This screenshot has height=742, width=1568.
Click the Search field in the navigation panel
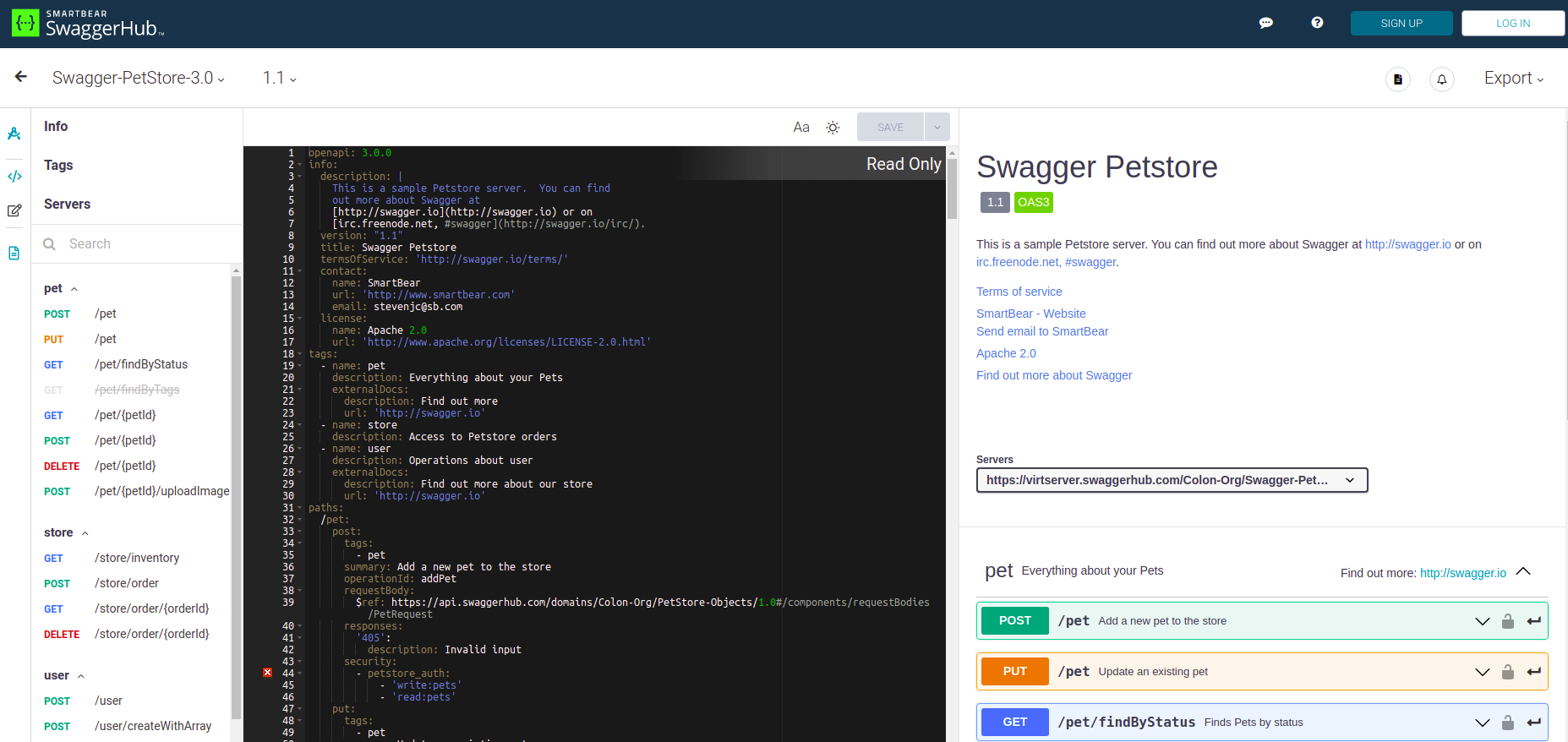click(135, 243)
